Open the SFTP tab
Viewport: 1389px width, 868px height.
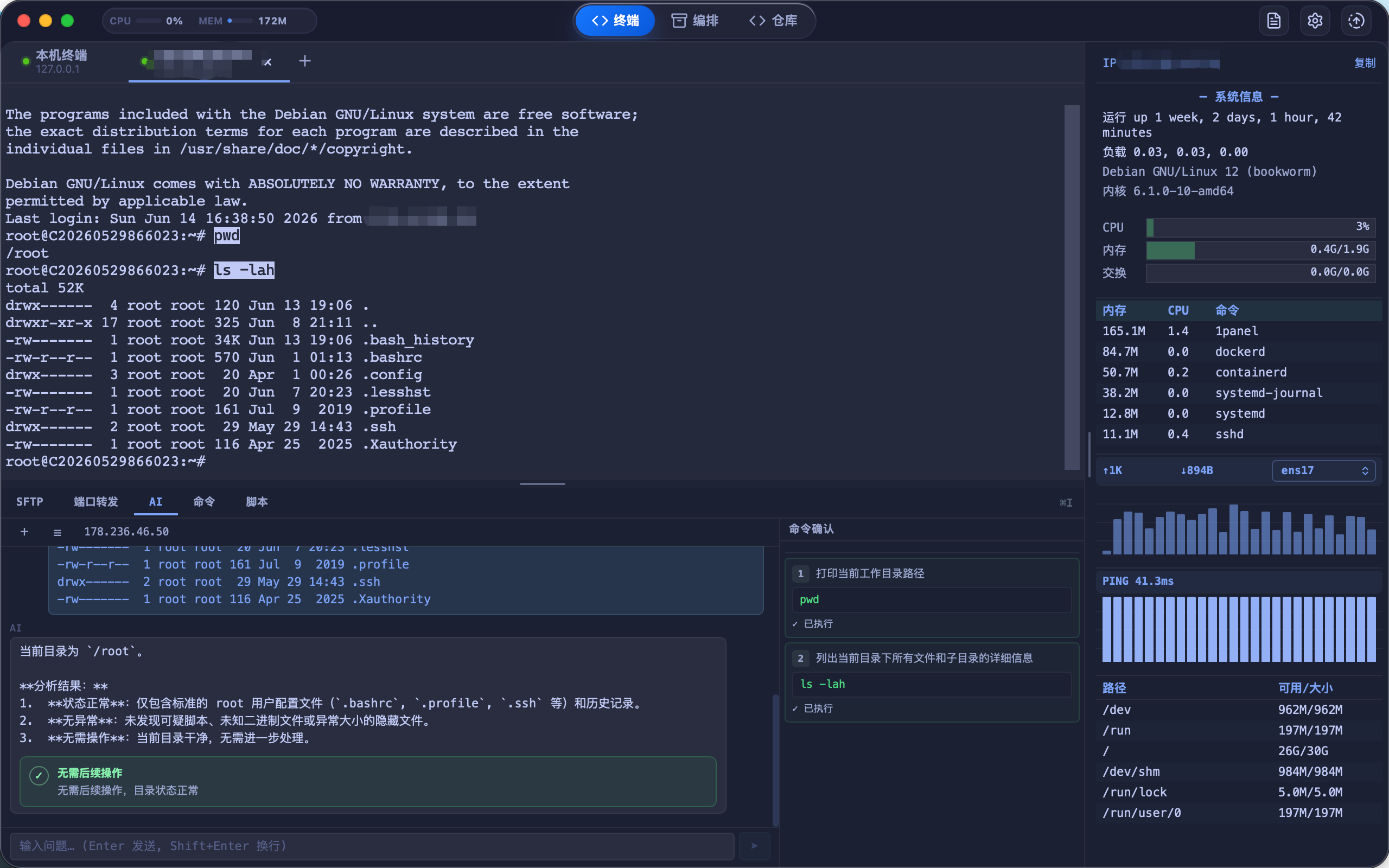(x=29, y=502)
